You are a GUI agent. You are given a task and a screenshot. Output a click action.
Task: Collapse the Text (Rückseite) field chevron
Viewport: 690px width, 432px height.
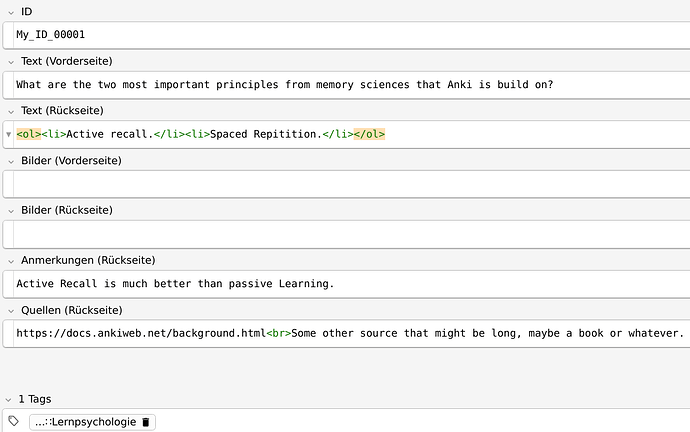(x=11, y=112)
